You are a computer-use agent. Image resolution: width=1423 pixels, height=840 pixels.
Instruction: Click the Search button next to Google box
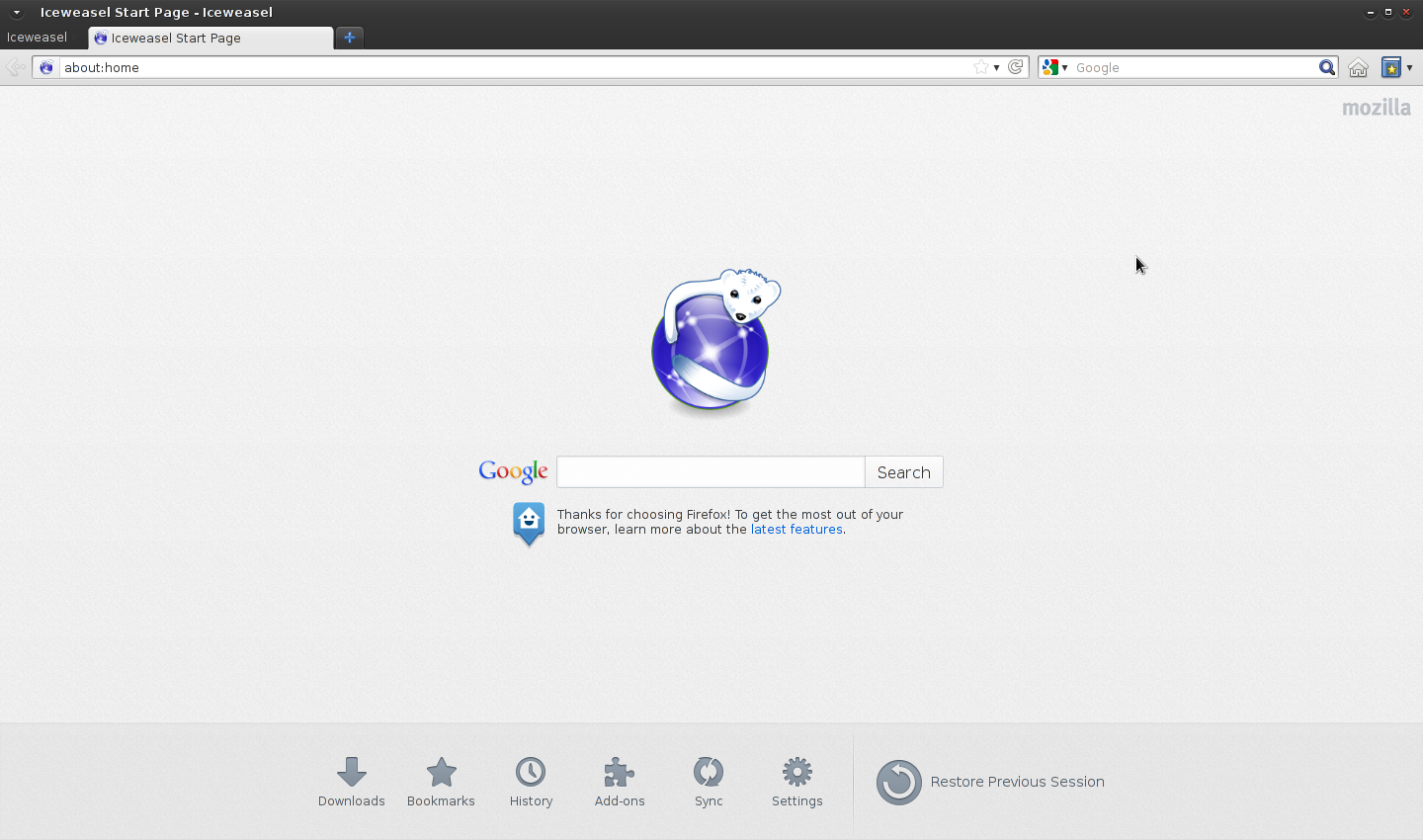pos(904,472)
